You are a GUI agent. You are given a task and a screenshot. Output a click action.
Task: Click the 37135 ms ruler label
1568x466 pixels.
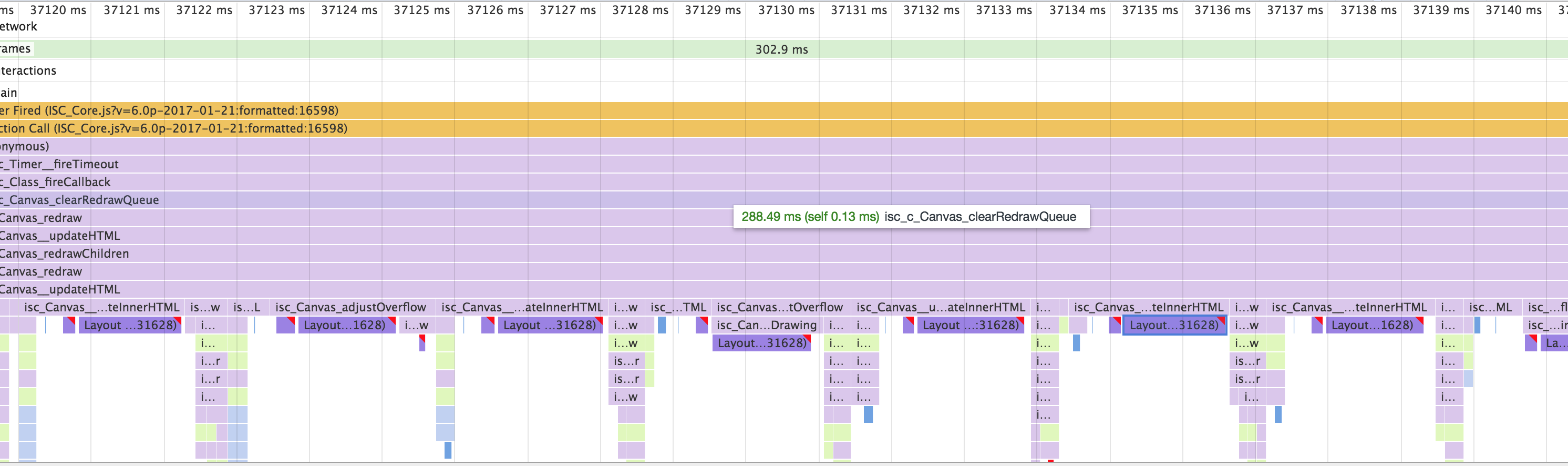point(1149,11)
